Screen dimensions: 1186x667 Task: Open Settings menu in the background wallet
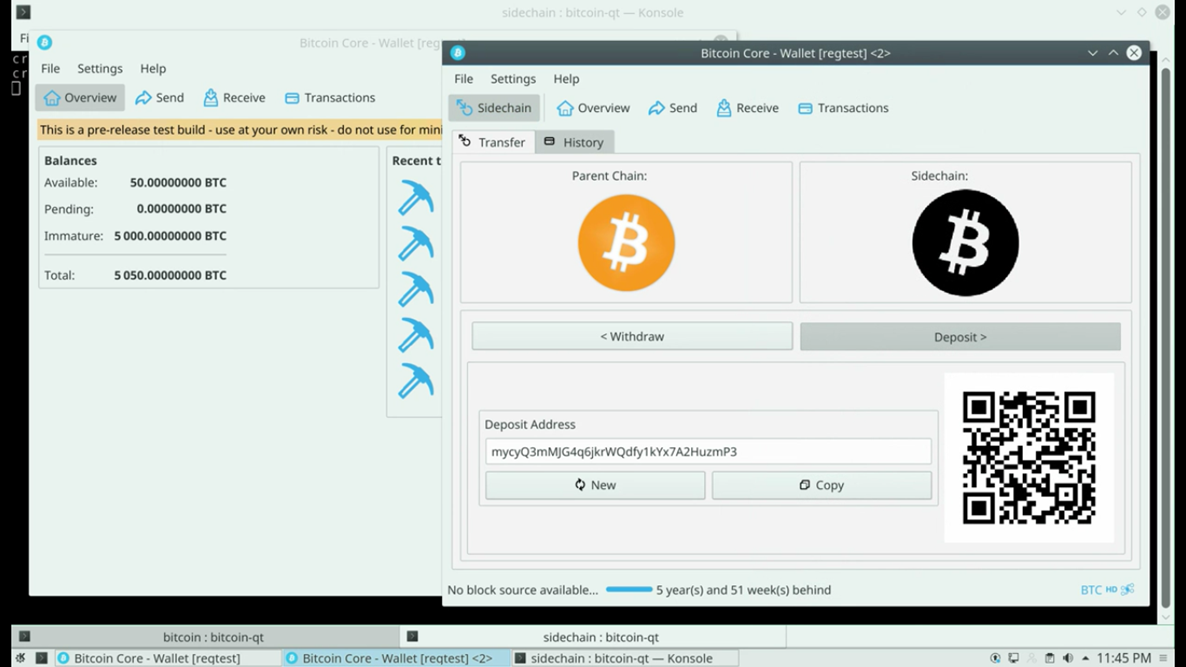(x=100, y=68)
